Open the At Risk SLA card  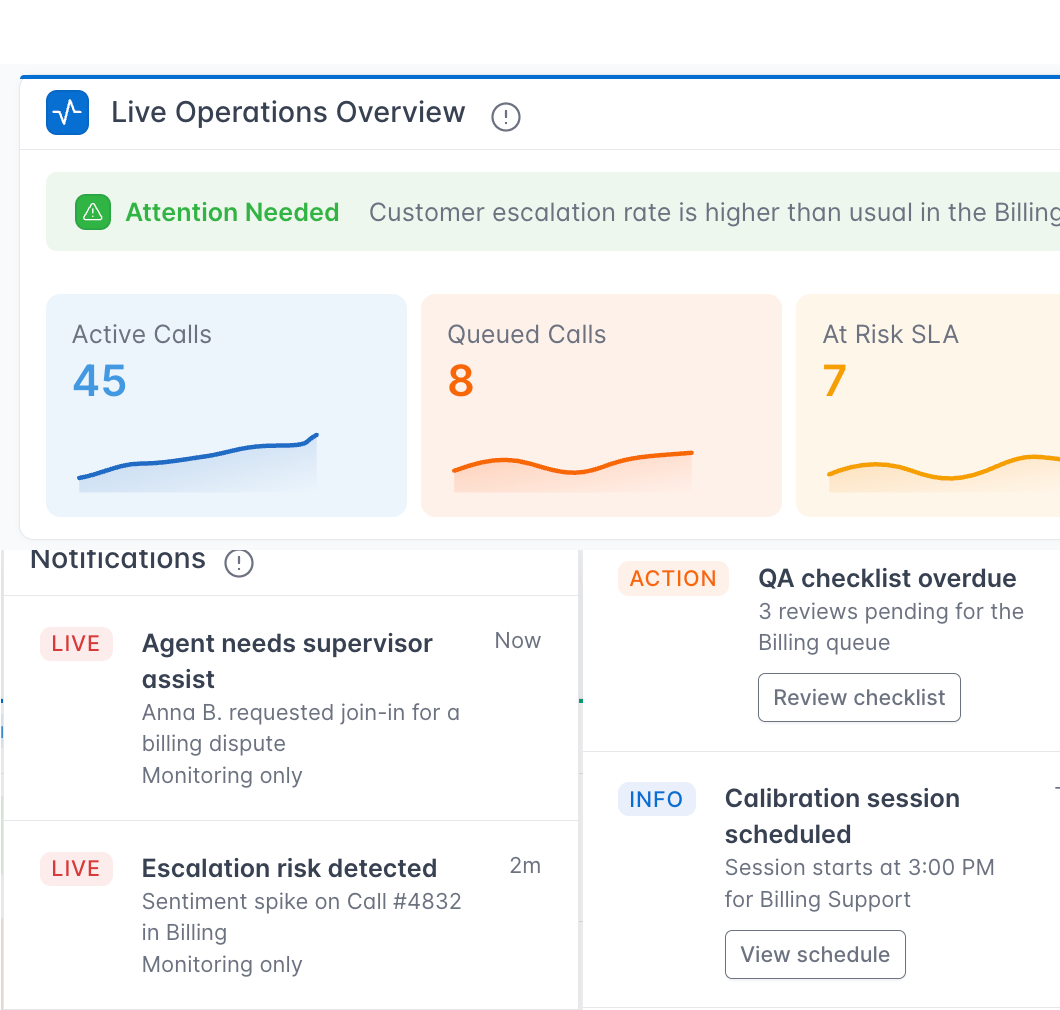point(928,406)
